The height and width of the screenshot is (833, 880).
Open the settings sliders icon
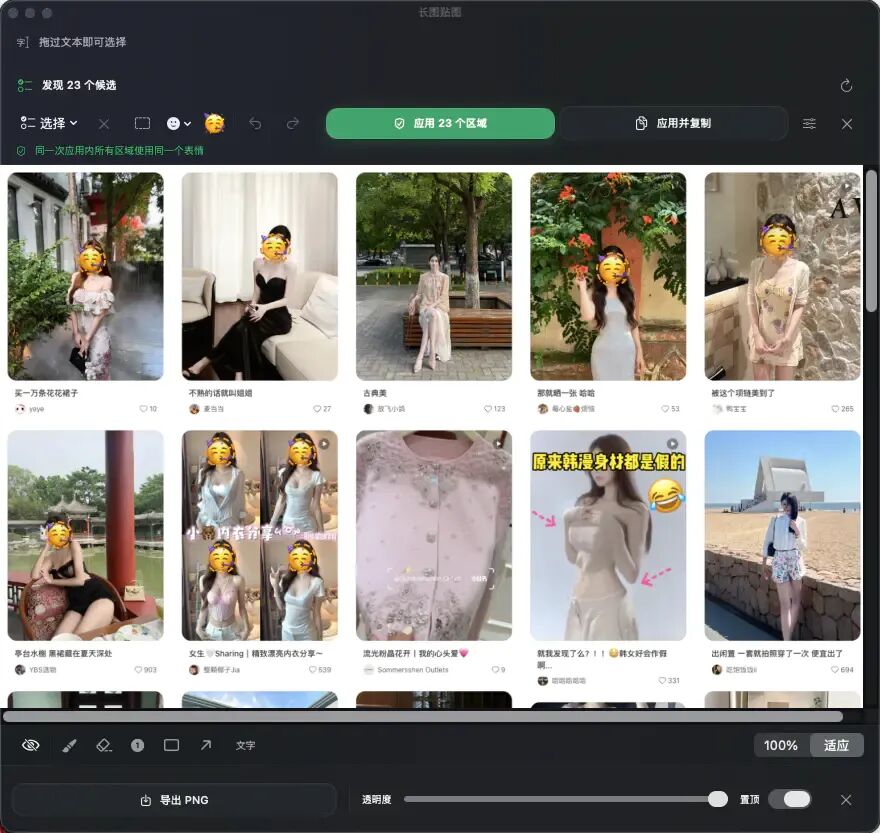pyautogui.click(x=809, y=123)
